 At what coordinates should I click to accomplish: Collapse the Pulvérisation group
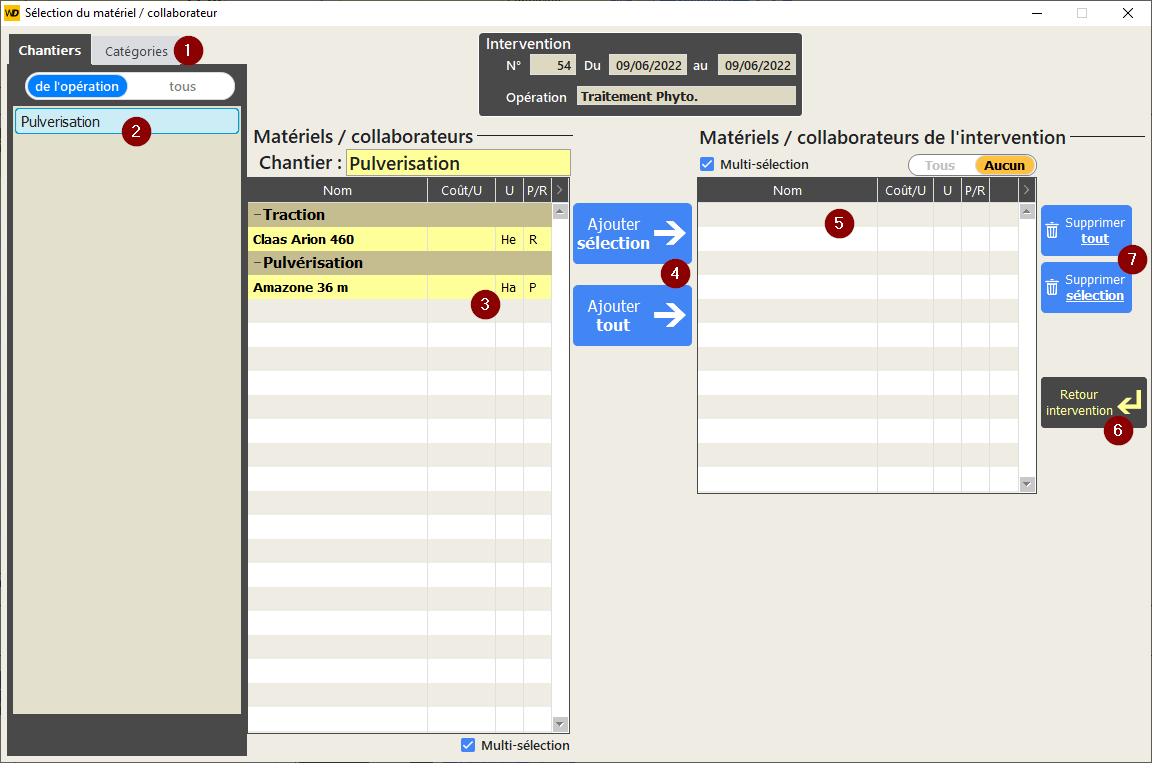pyautogui.click(x=257, y=263)
